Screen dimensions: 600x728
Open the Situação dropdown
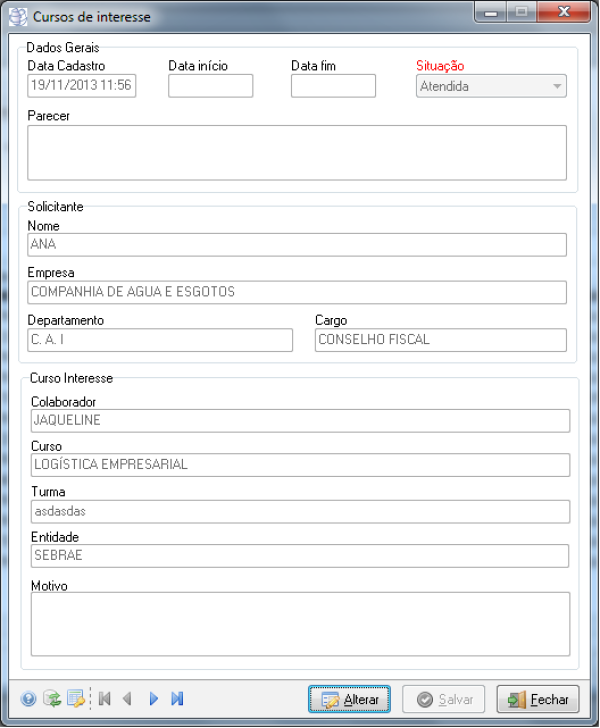tap(491, 86)
